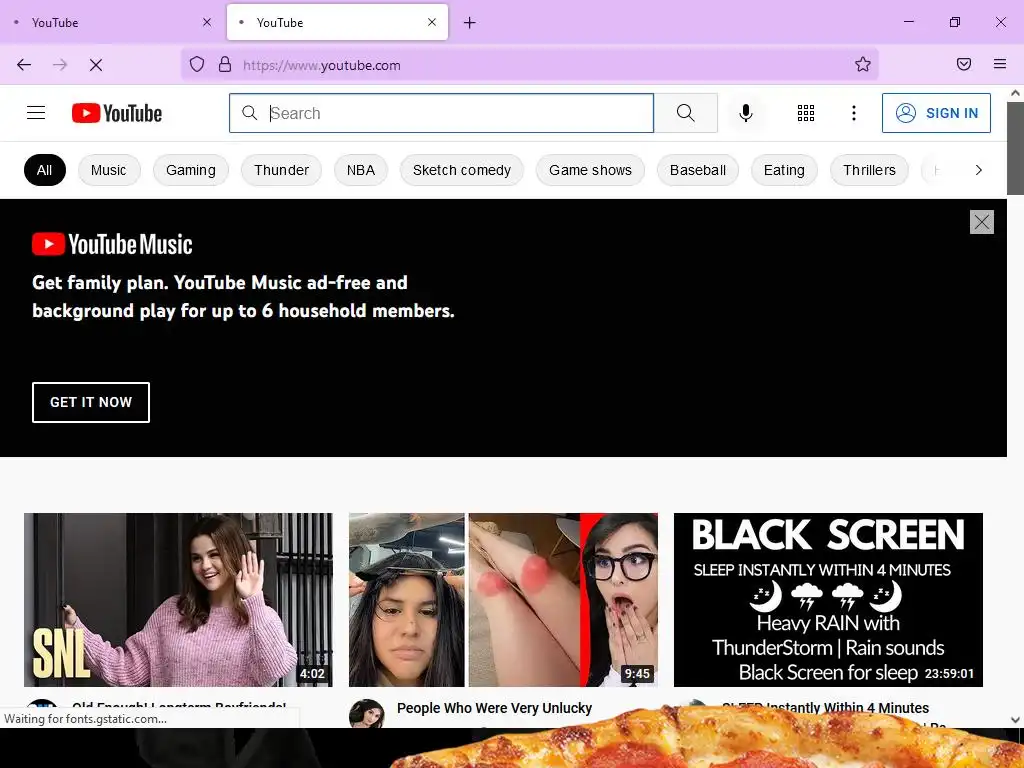The height and width of the screenshot is (768, 1024).
Task: Stop loading the page with the X button
Action: point(96,65)
